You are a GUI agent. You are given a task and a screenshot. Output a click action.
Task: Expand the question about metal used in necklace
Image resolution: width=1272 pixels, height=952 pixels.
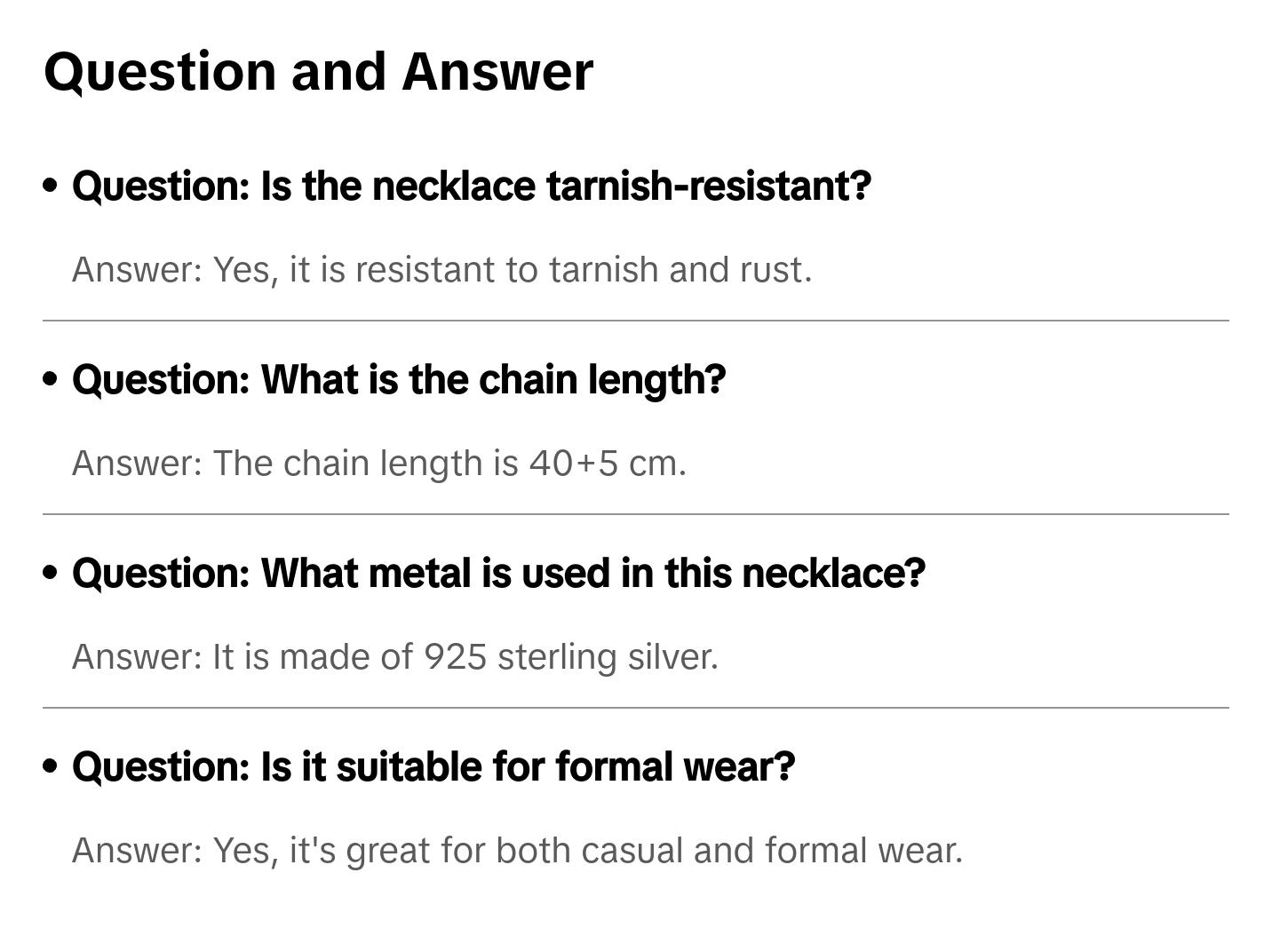pos(498,574)
